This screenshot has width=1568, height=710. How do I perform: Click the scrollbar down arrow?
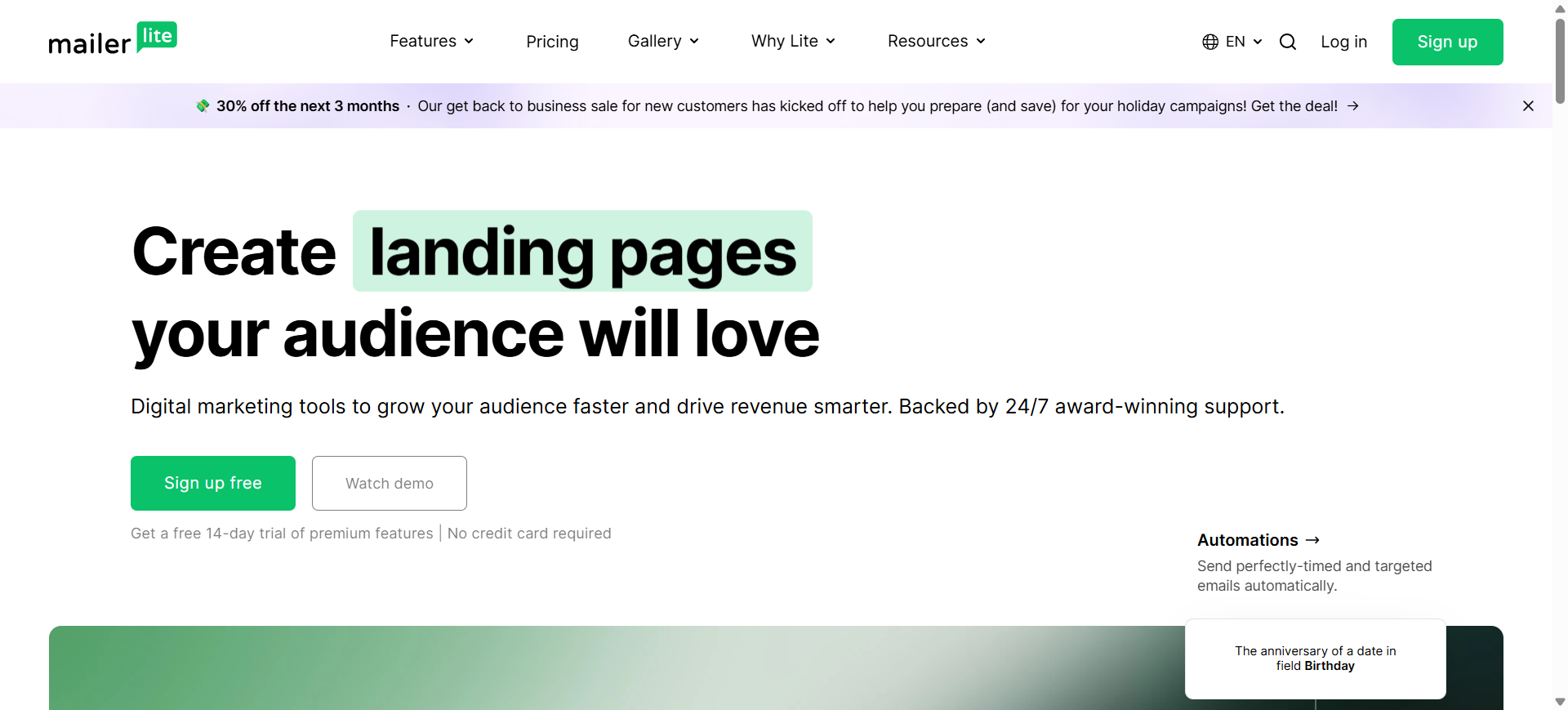point(1560,702)
